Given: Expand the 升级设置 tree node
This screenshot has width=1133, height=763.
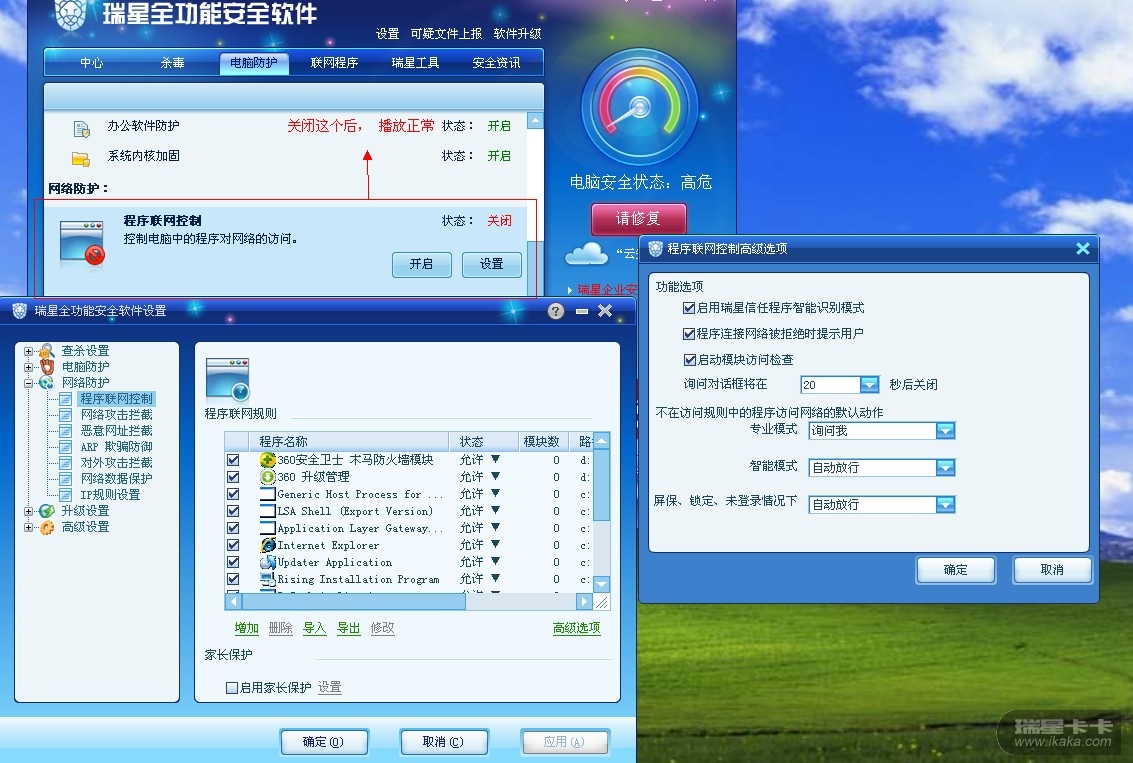Looking at the screenshot, I should tap(28, 511).
